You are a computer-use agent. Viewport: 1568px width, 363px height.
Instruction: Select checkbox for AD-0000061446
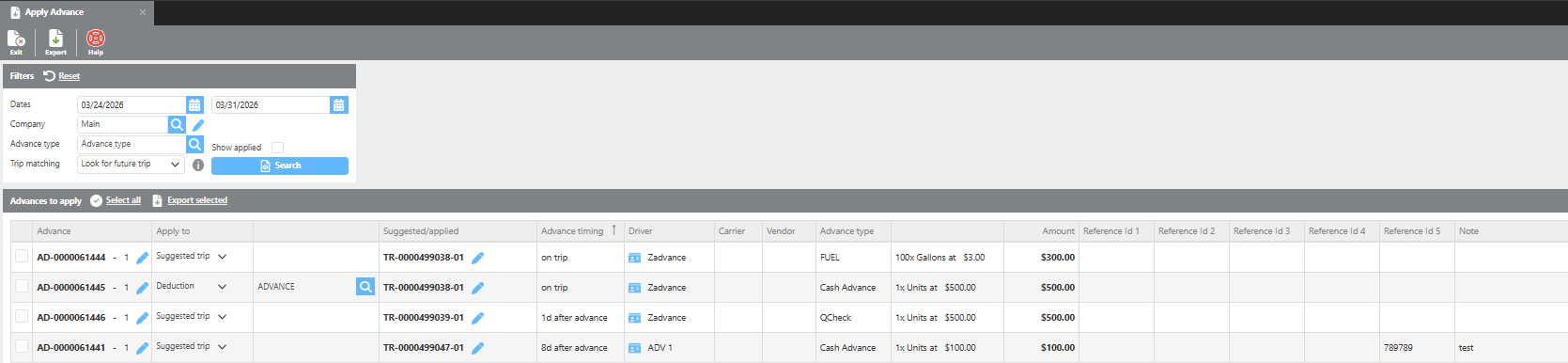point(22,316)
